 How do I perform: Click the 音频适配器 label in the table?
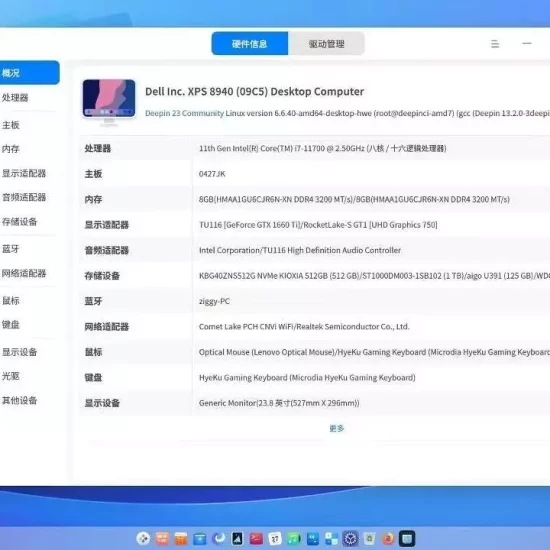pos(107,250)
